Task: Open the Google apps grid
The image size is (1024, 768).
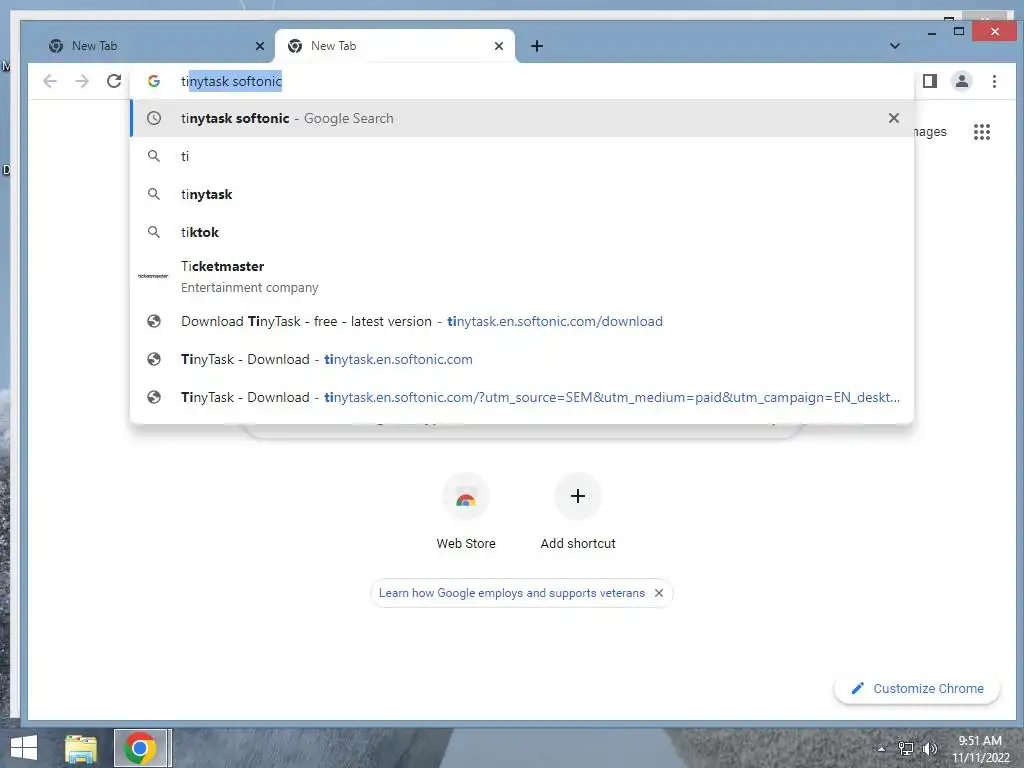Action: coord(982,132)
